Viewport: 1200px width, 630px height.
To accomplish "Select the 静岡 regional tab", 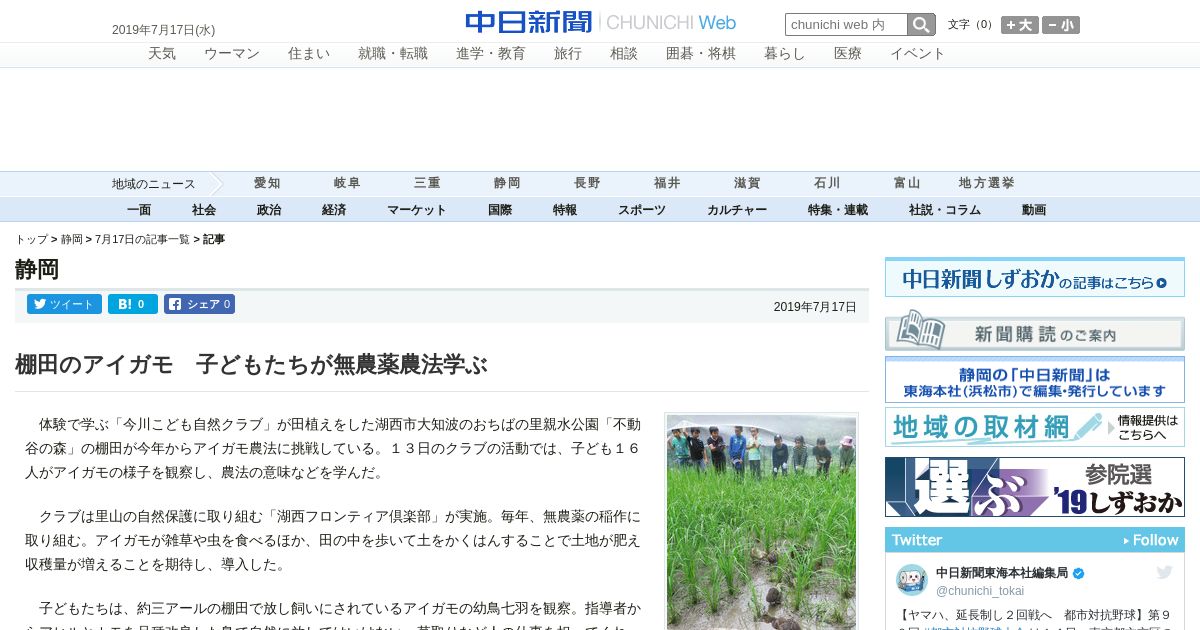I will (507, 184).
